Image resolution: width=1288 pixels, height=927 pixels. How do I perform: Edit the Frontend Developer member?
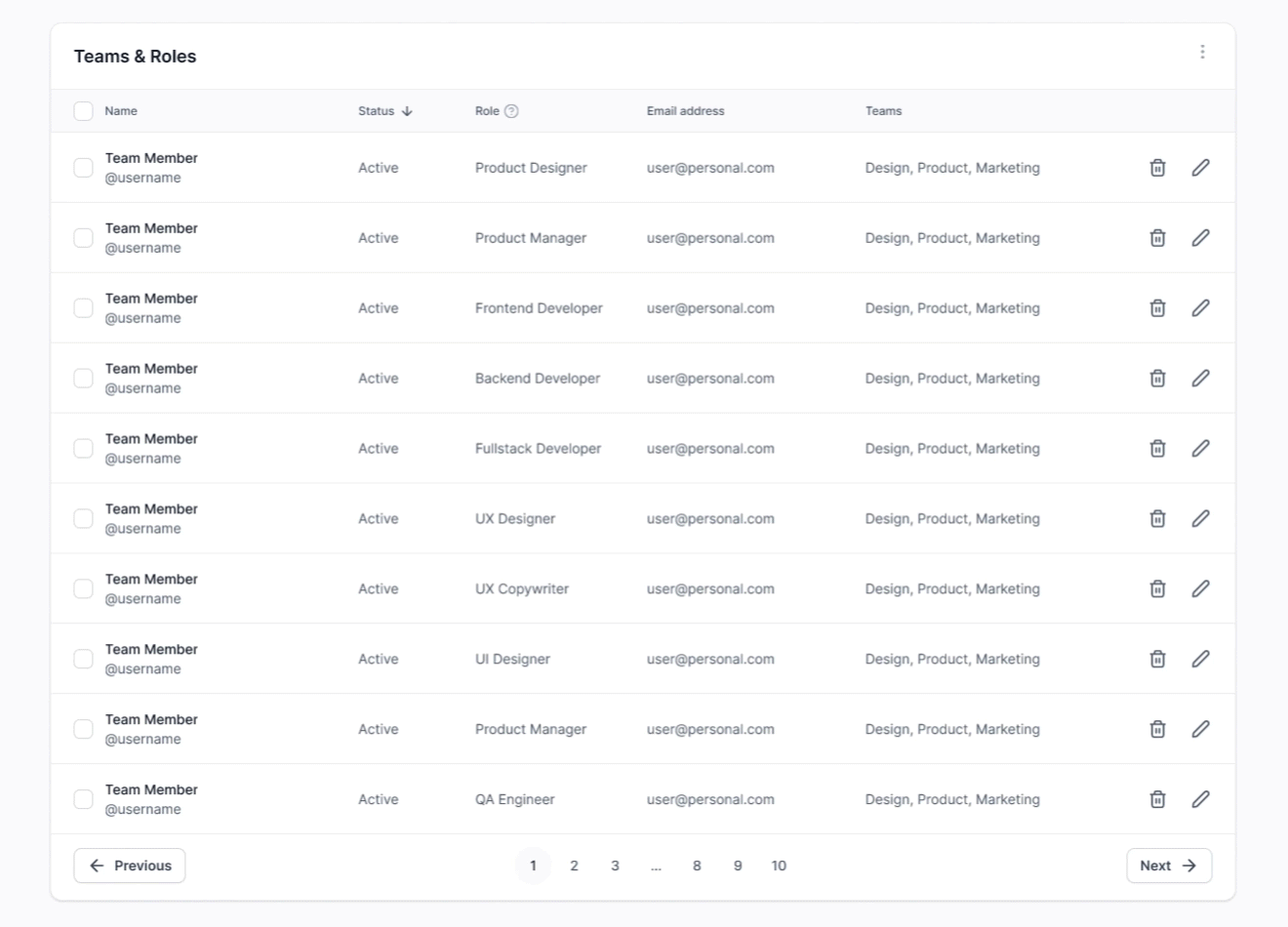coord(1200,308)
